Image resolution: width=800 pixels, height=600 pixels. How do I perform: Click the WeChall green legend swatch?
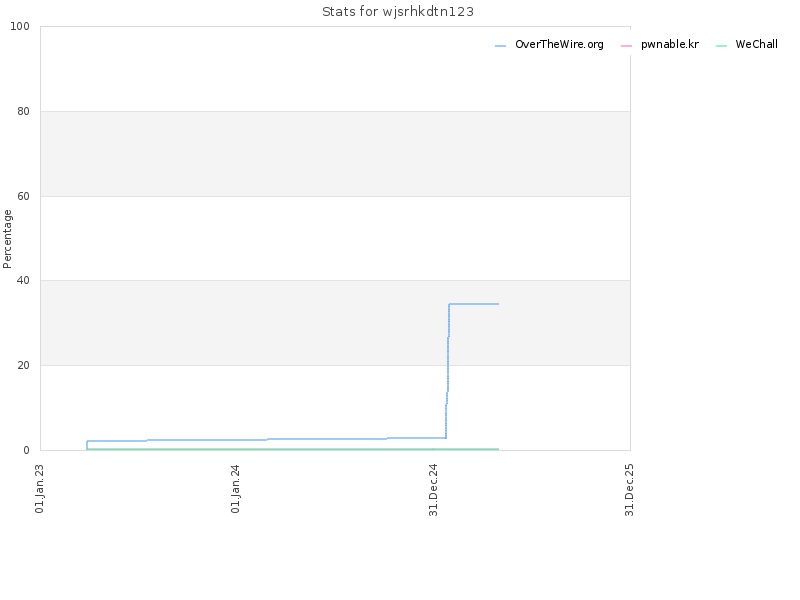click(721, 46)
